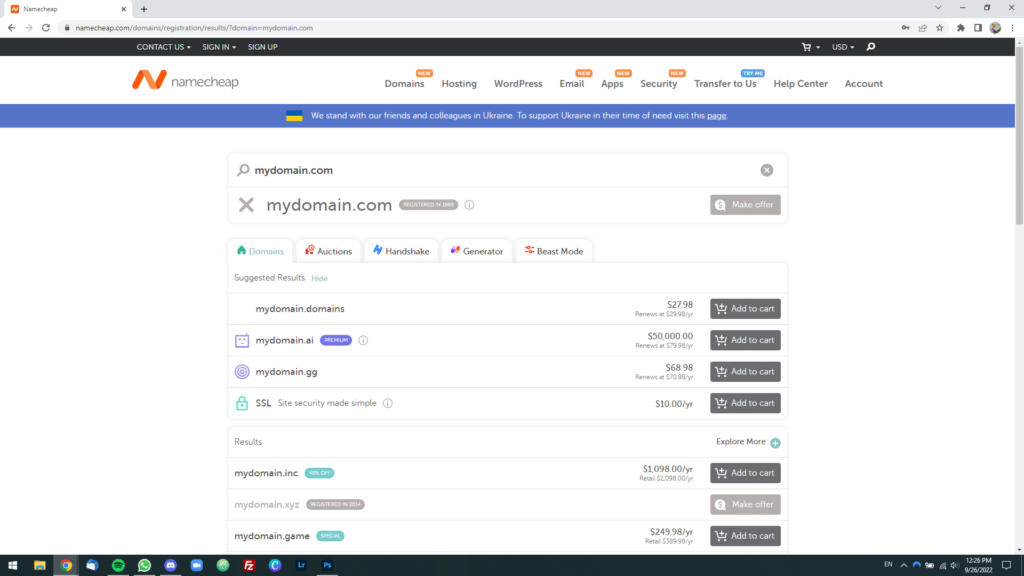
Task: Open Chrome three-dot menu
Action: tap(1012, 28)
